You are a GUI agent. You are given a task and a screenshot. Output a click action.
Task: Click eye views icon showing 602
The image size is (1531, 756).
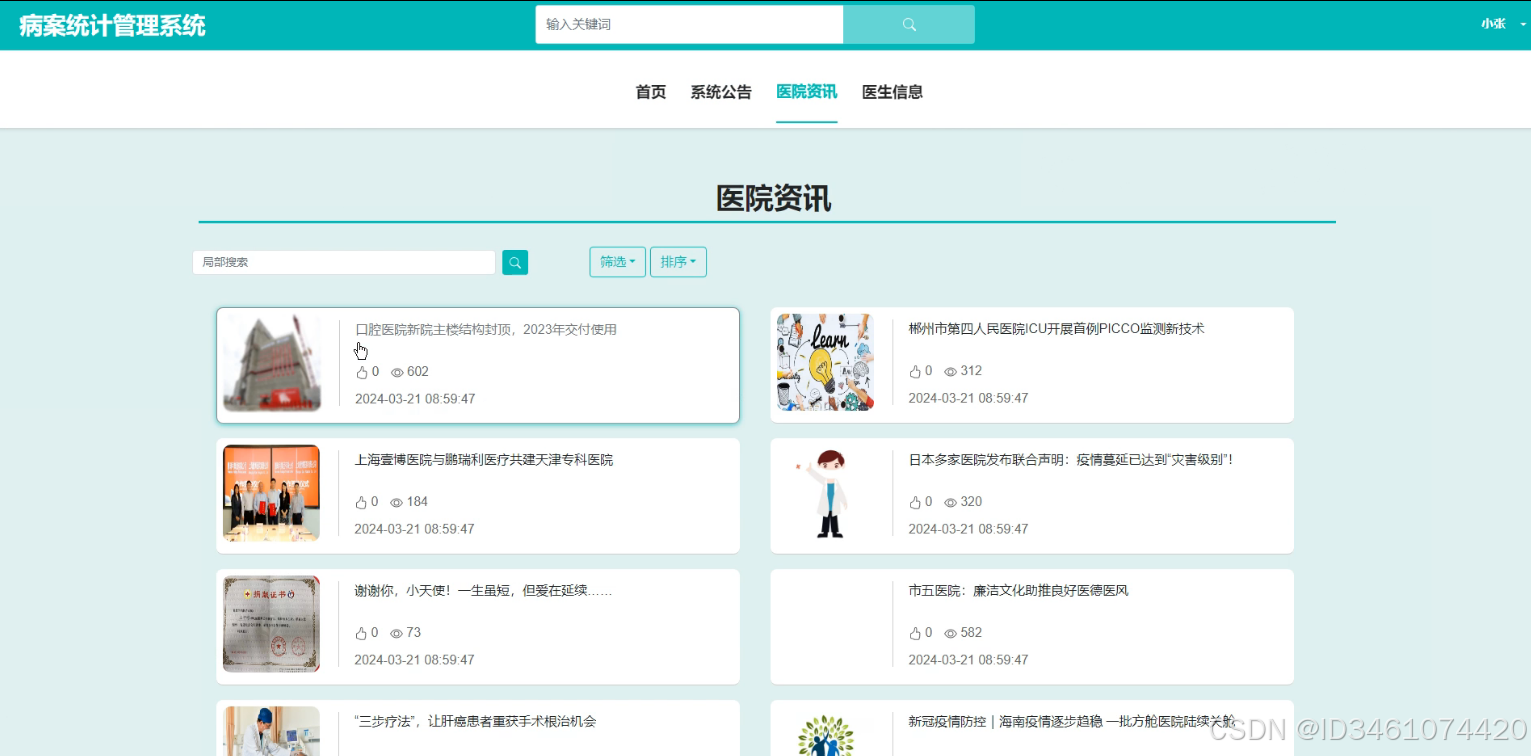click(x=397, y=372)
